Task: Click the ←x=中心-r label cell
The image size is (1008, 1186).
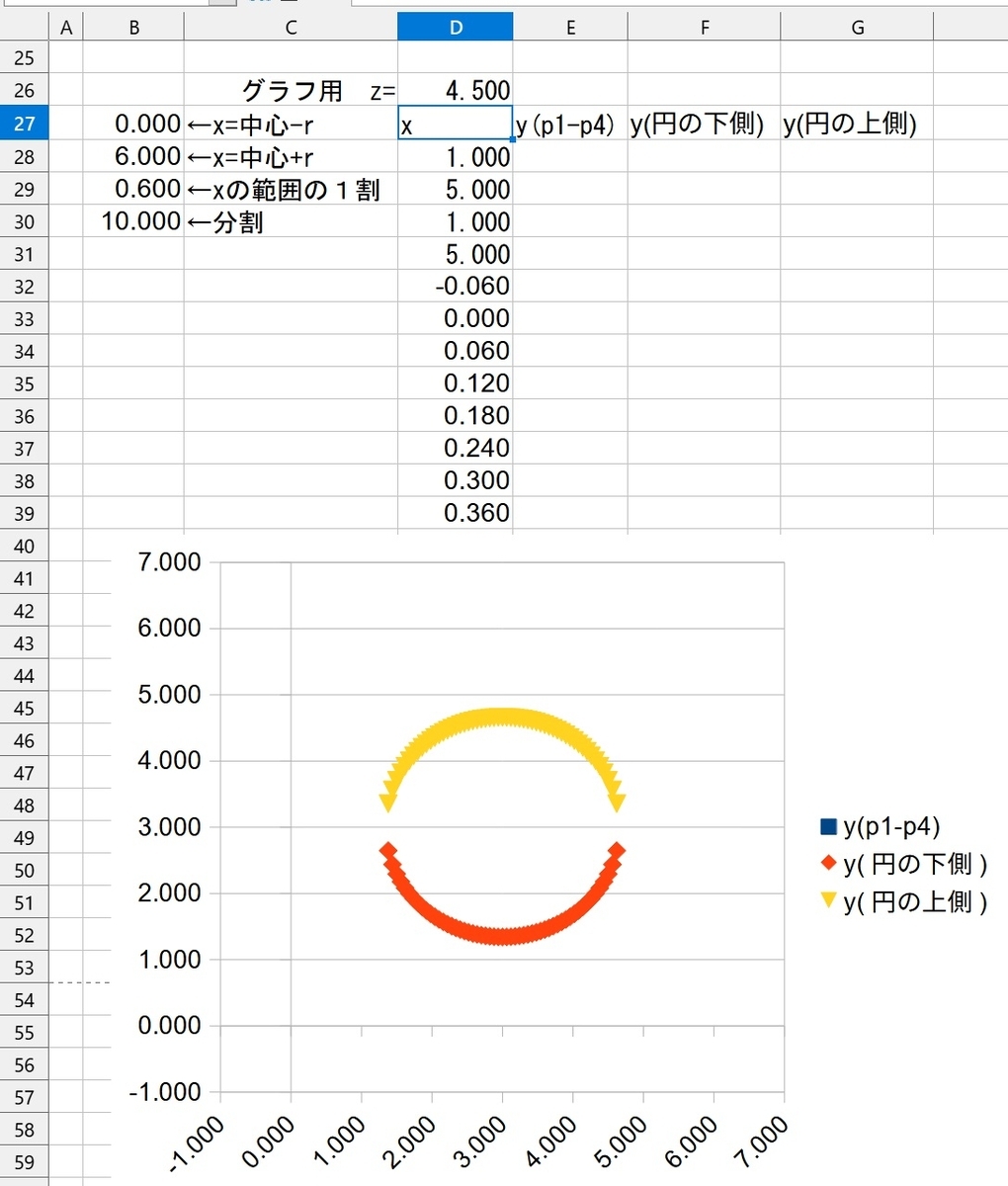Action: pos(291,124)
